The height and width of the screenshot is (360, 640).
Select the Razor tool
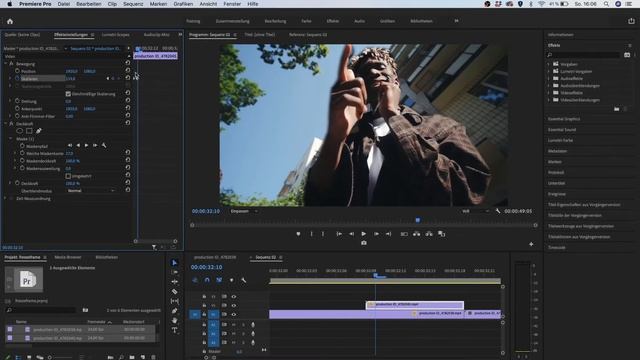174,291
